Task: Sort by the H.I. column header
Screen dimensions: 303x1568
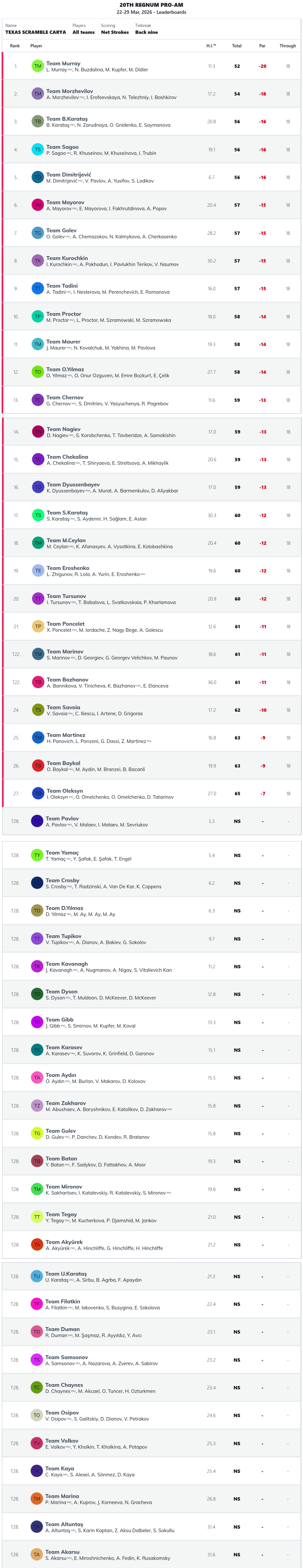Action: (x=211, y=46)
